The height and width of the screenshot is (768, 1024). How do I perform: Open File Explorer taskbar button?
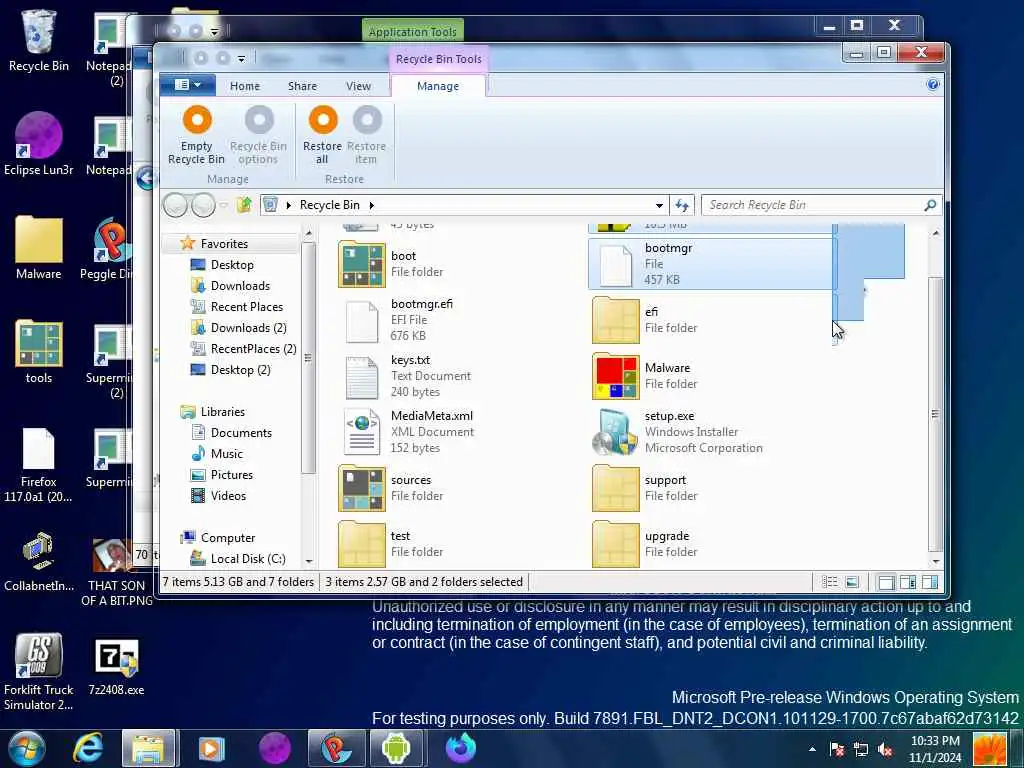pyautogui.click(x=149, y=748)
